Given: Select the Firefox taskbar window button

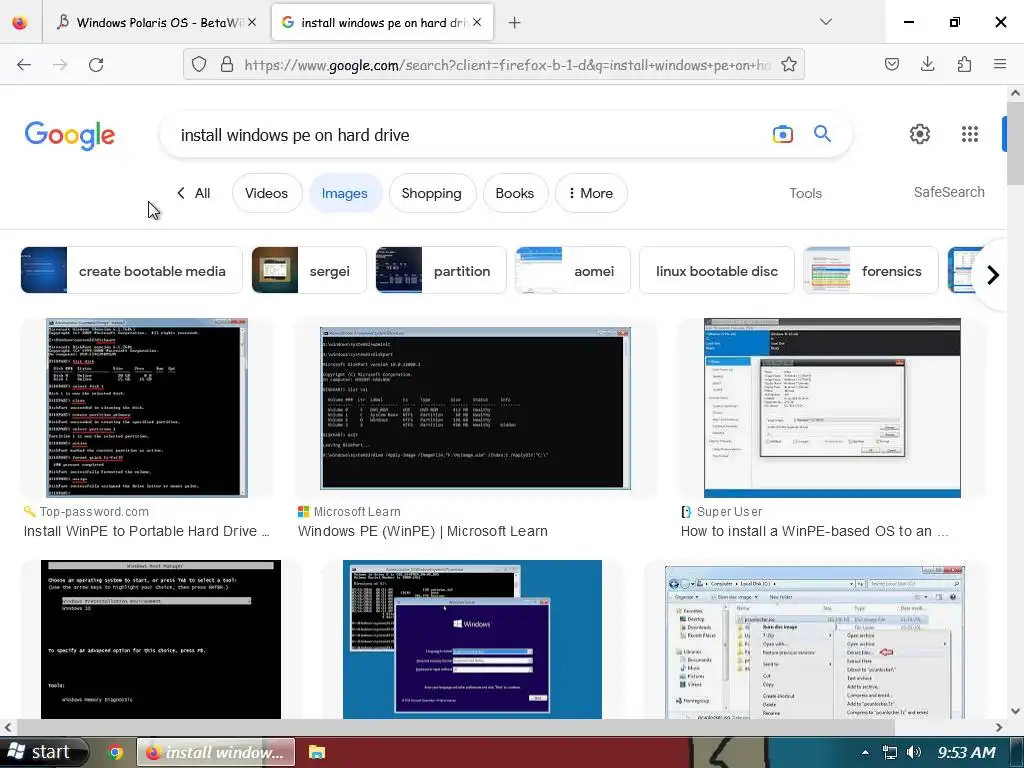Looking at the screenshot, I should [216, 752].
